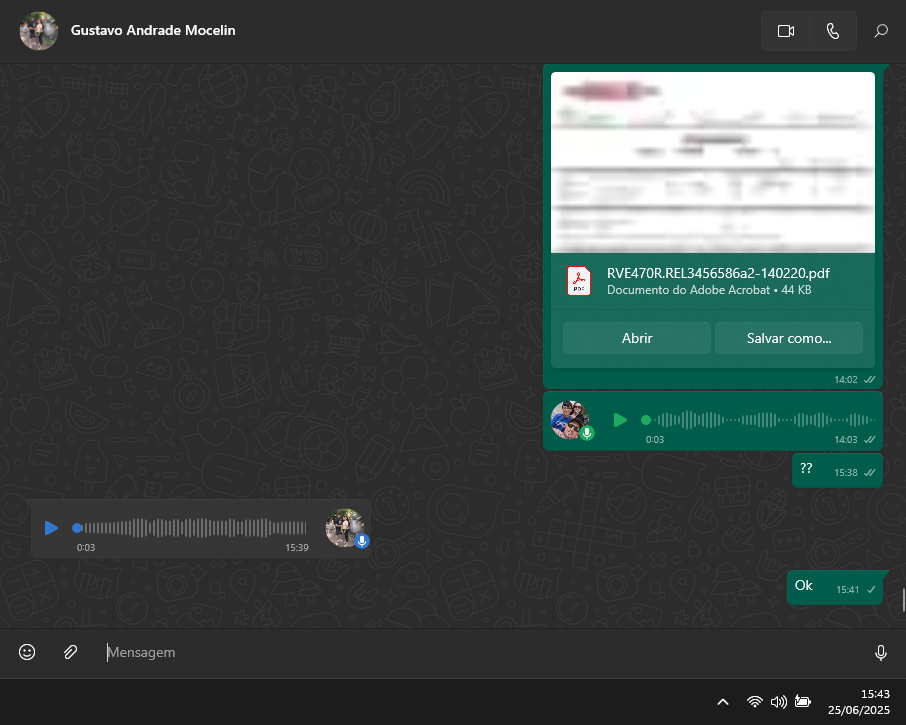906x725 pixels.
Task: Open the emoji picker
Action: tap(27, 652)
